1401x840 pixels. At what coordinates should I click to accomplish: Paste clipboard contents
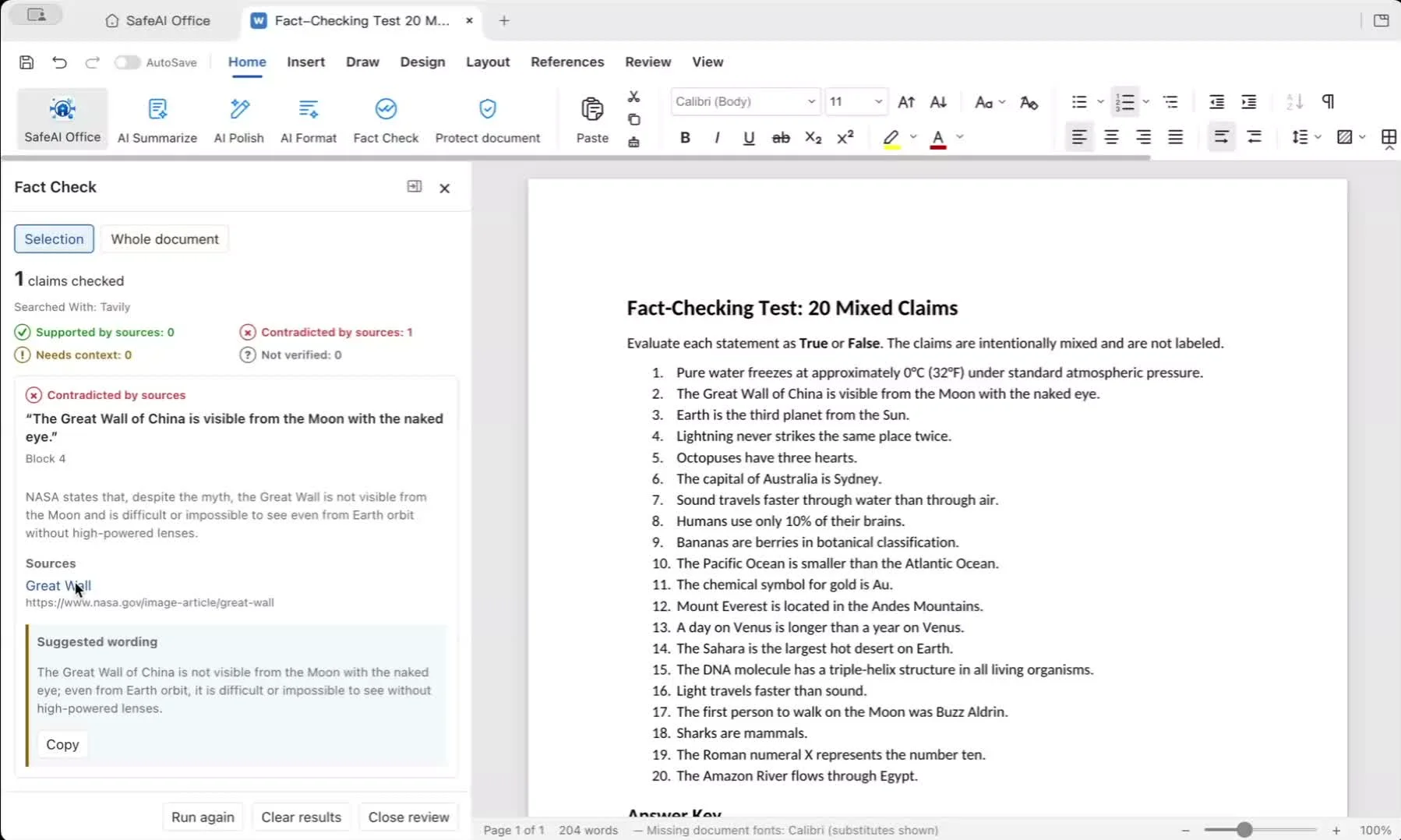[x=592, y=119]
